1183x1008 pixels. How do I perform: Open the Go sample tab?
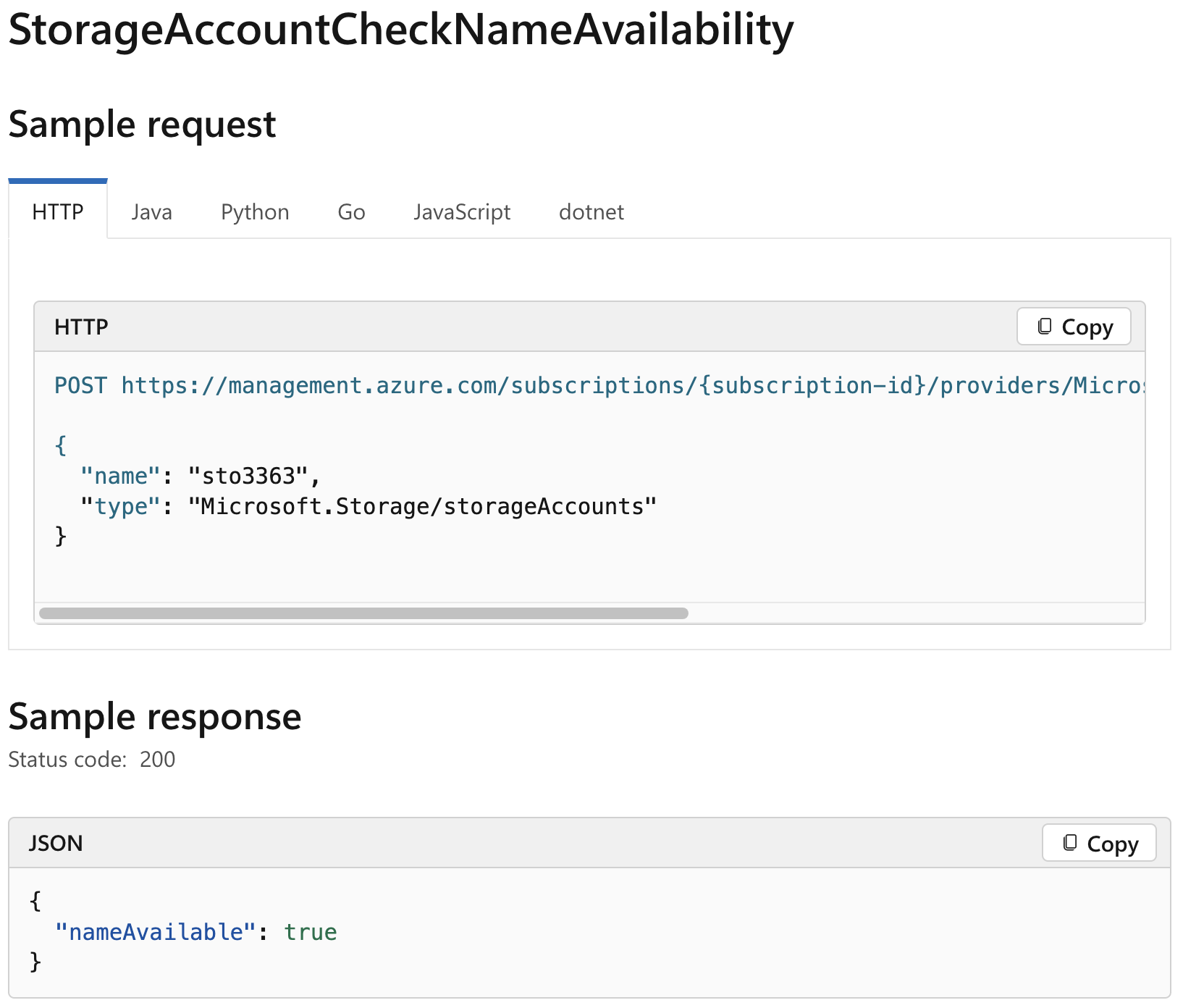click(351, 212)
